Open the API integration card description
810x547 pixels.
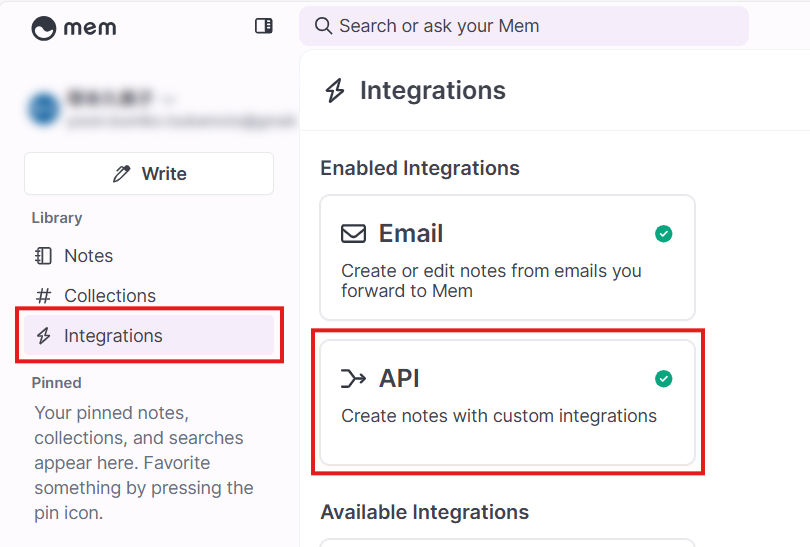(x=499, y=416)
